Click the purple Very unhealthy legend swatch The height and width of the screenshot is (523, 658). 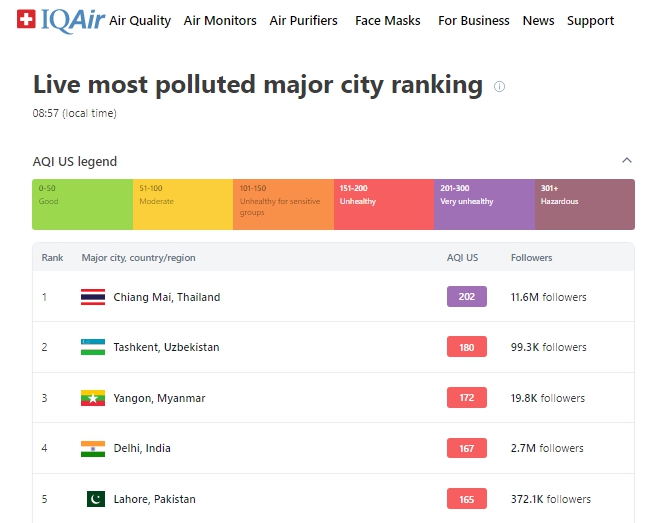tap(484, 204)
